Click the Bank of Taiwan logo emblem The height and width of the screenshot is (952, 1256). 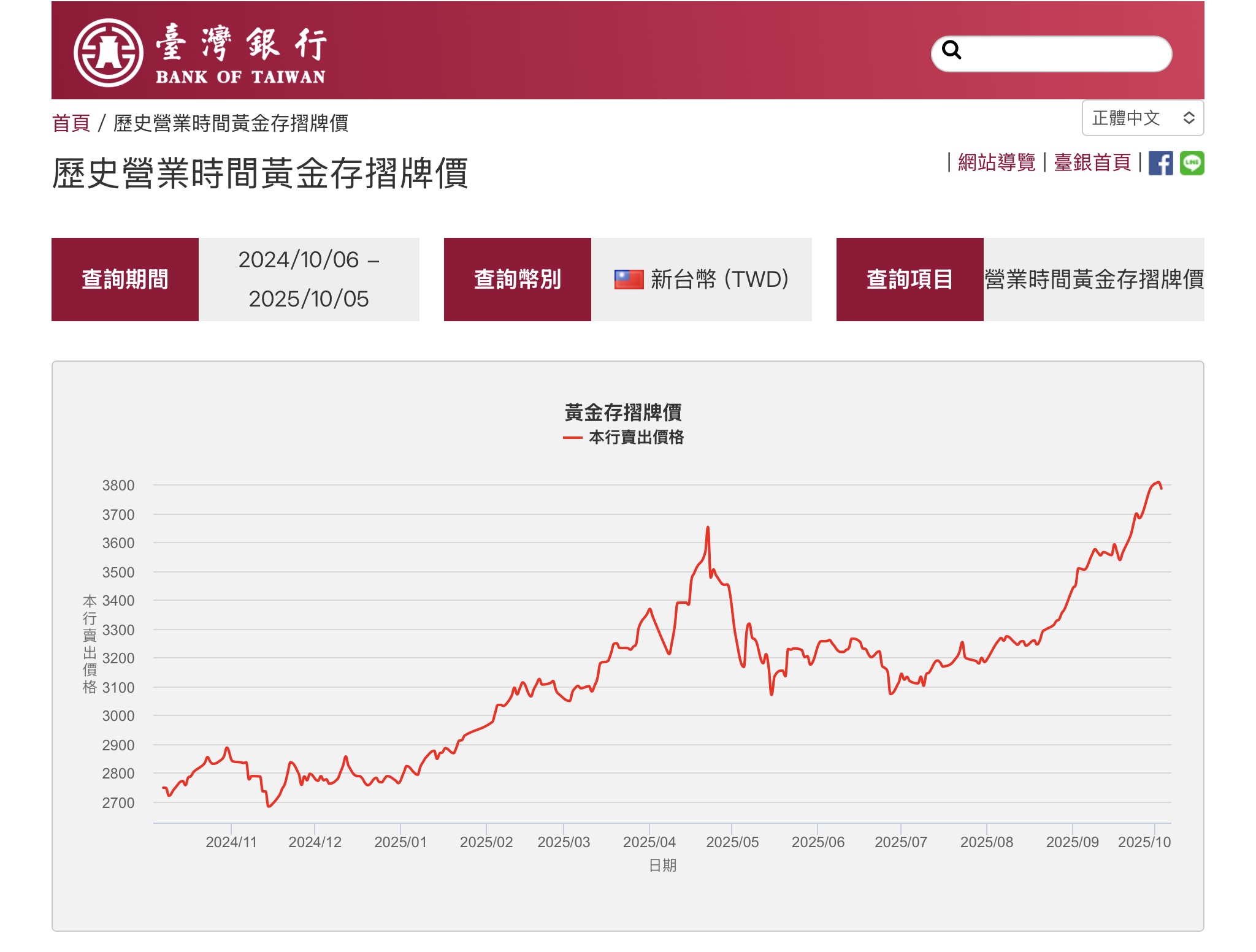point(109,53)
